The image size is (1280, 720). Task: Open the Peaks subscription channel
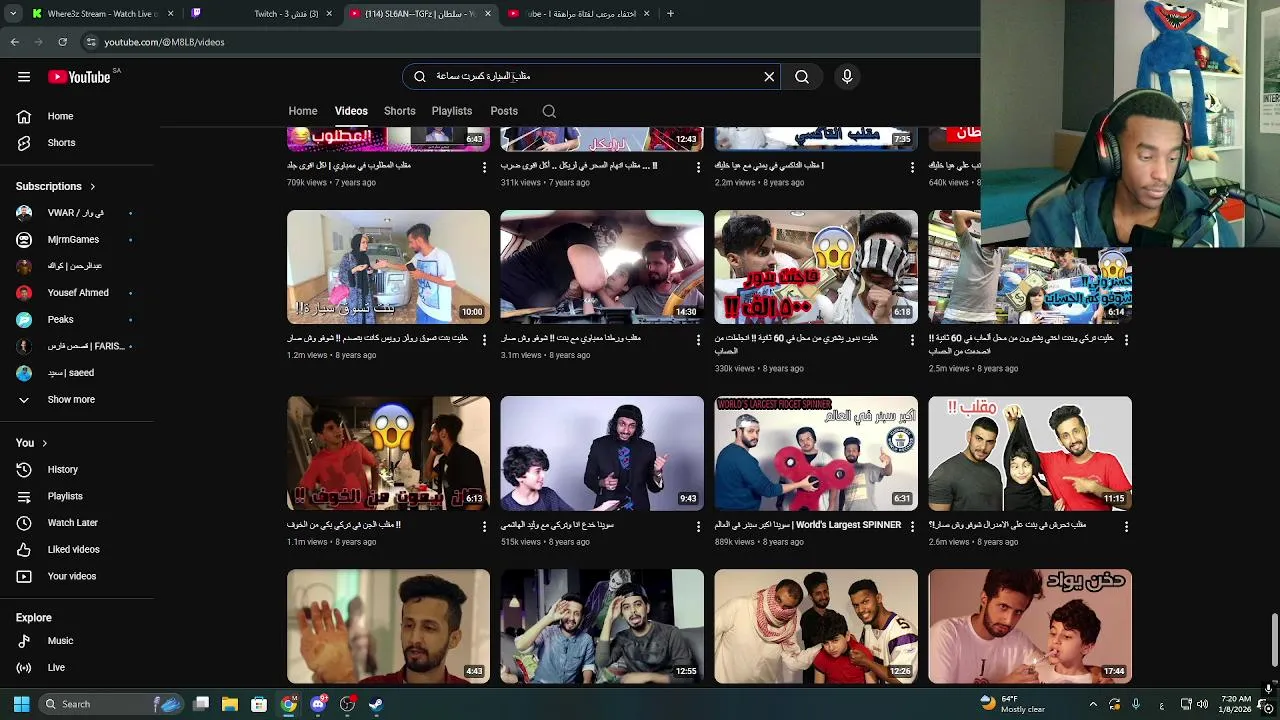(x=60, y=319)
